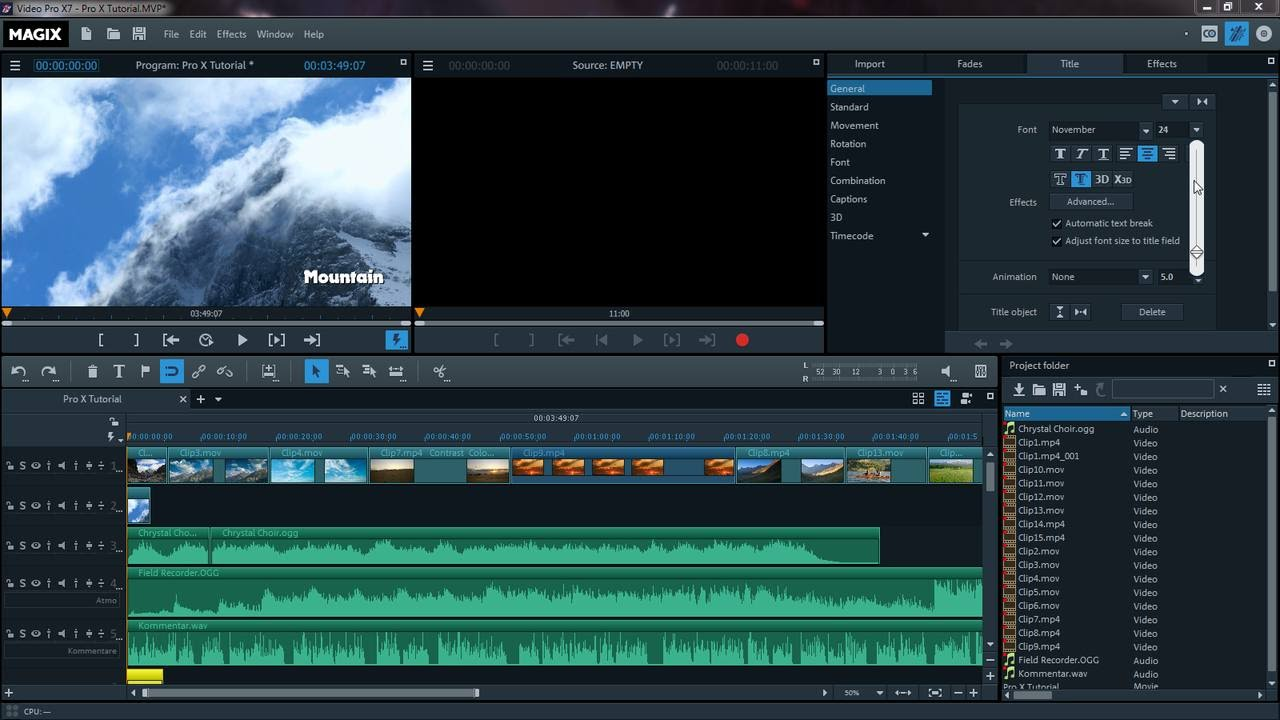Select Captions in title category list
Viewport: 1280px width, 720px height.
[x=848, y=199]
